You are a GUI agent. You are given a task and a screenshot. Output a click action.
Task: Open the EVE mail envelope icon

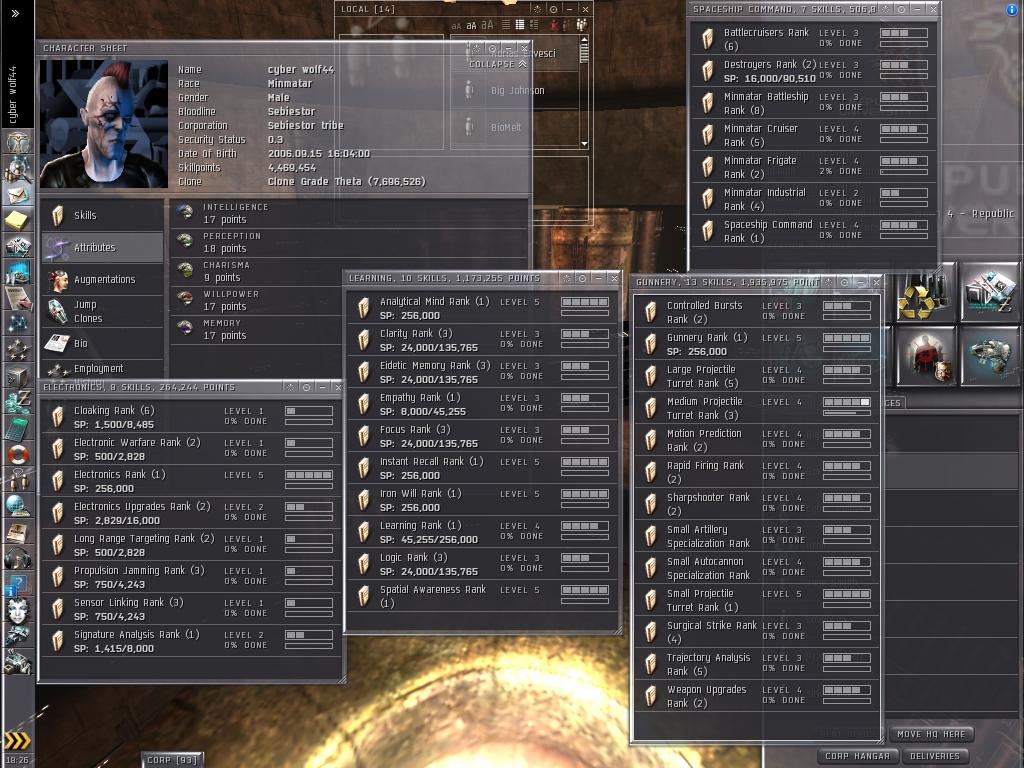18,195
